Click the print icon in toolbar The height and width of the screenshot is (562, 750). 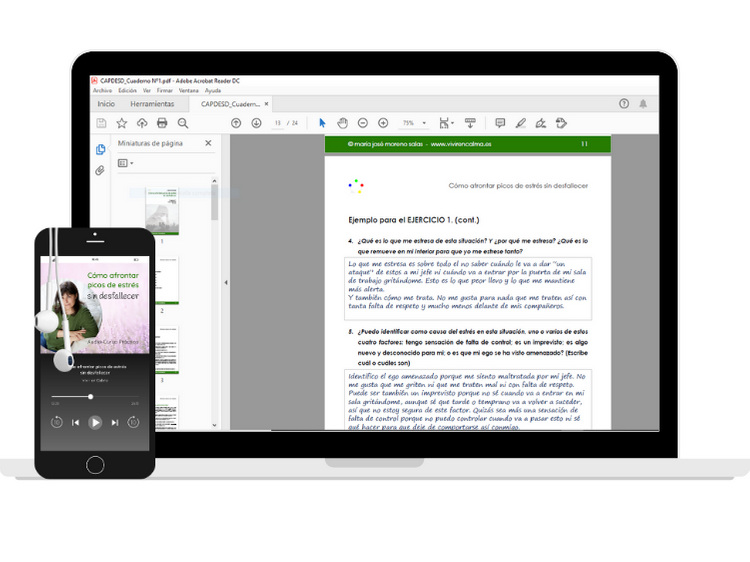[162, 123]
